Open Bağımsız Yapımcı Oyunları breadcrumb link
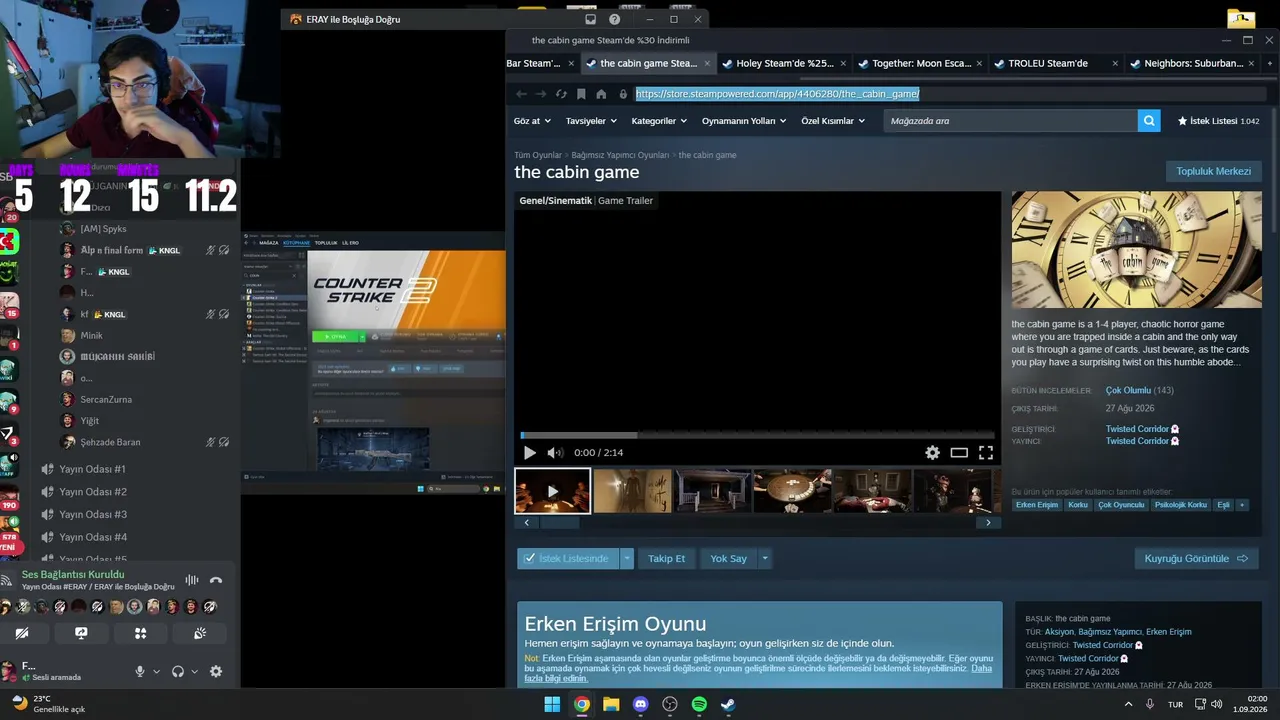Image resolution: width=1280 pixels, height=720 pixels. pyautogui.click(x=620, y=155)
